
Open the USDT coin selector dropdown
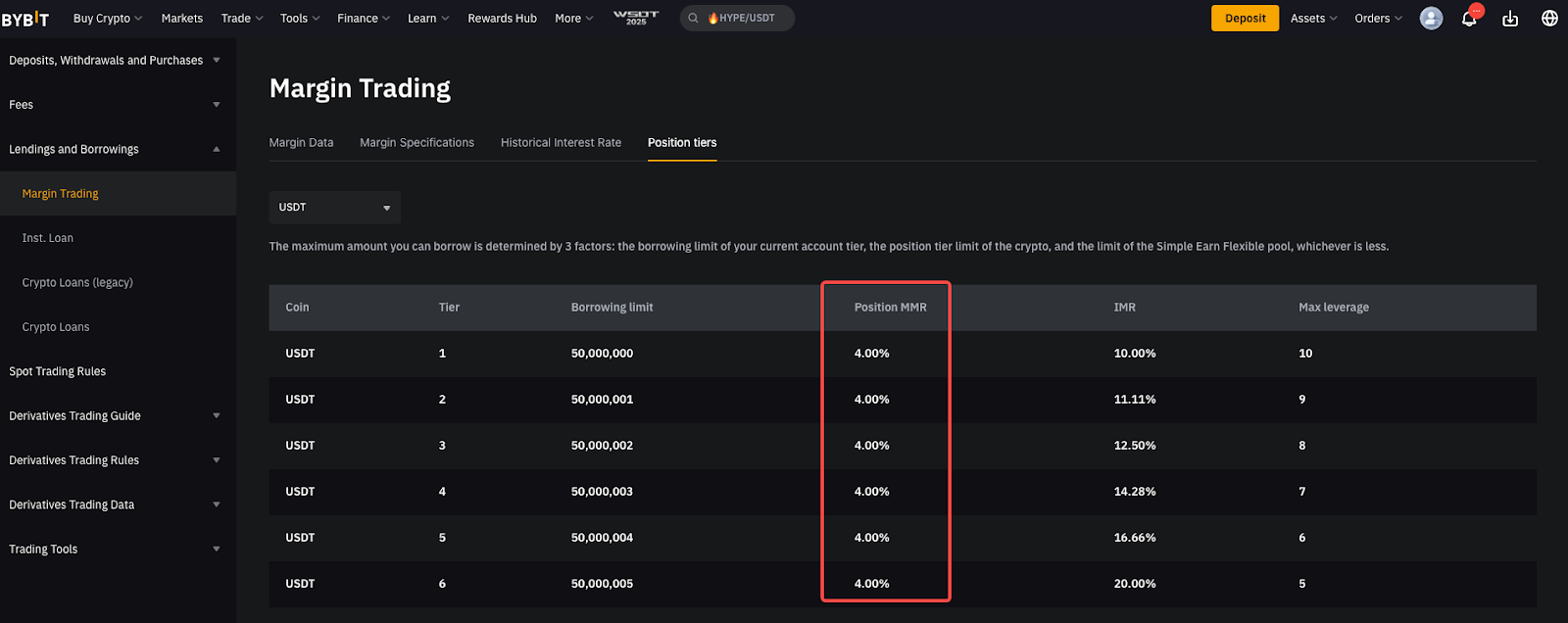334,208
